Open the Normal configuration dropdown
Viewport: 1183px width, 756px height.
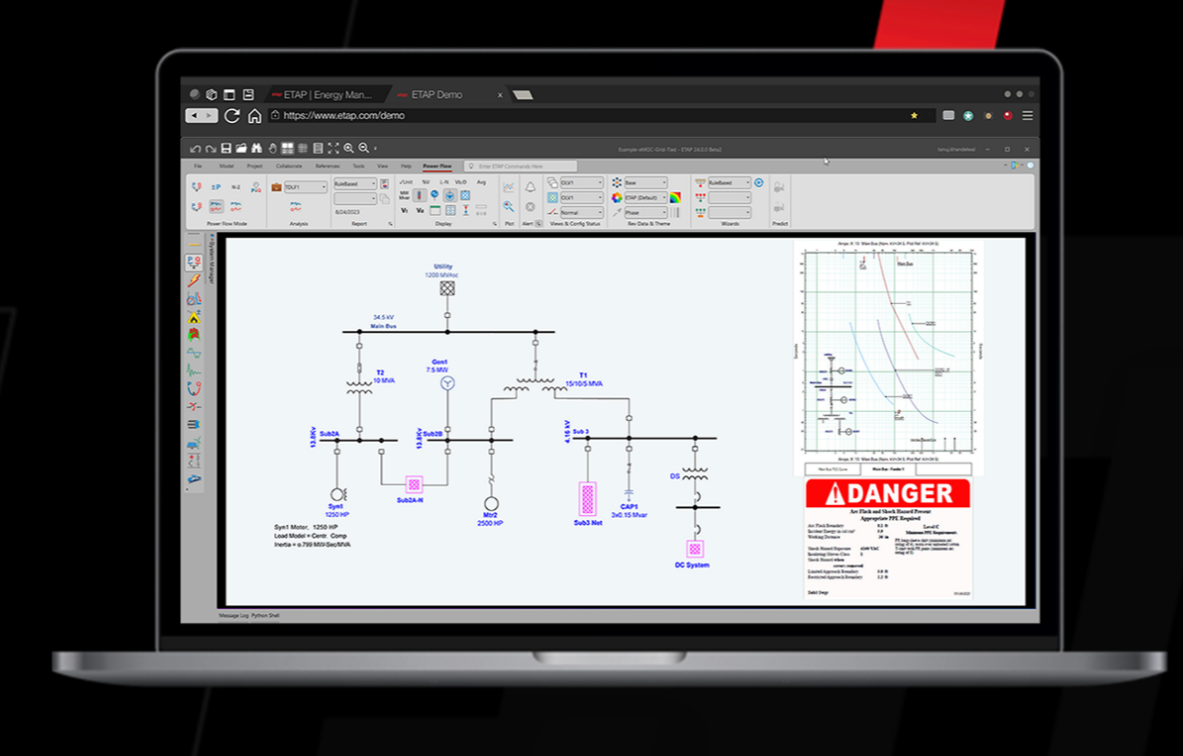[x=582, y=212]
